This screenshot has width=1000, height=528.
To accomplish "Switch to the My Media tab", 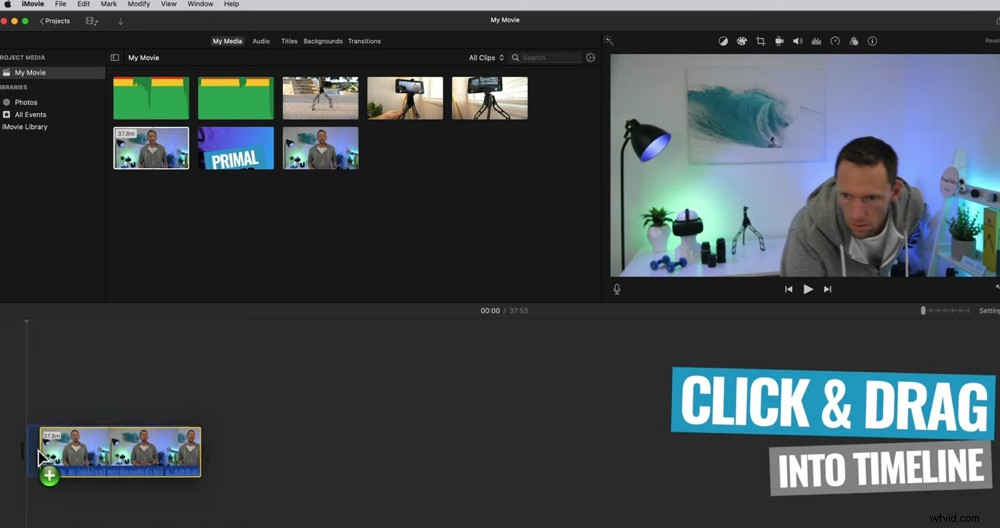I will coord(227,41).
